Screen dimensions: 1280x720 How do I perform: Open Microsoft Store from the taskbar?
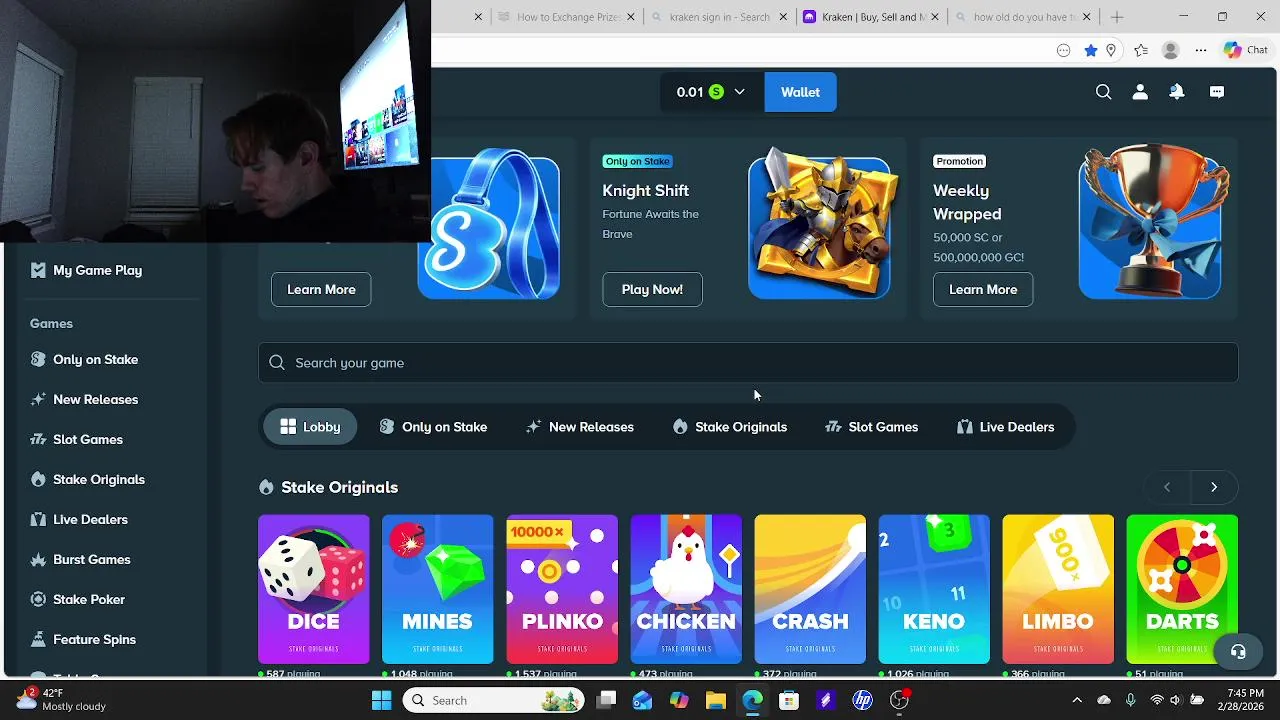tap(789, 700)
